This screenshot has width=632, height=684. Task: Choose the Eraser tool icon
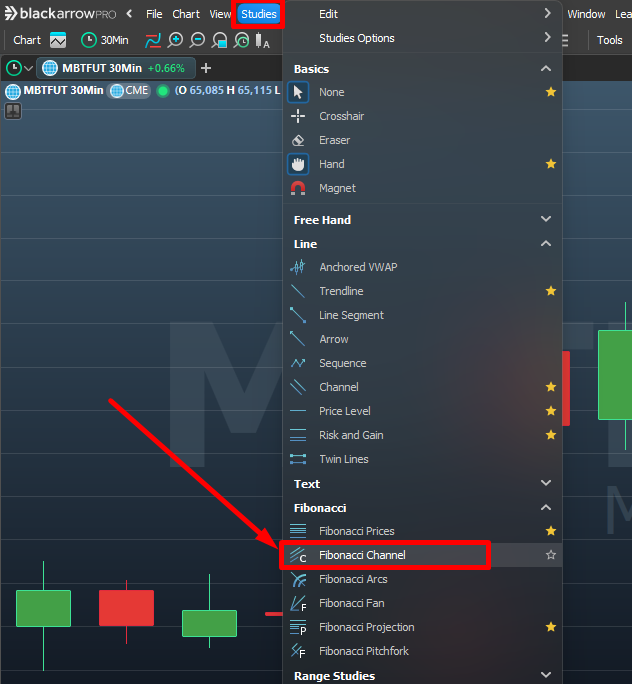click(x=298, y=140)
